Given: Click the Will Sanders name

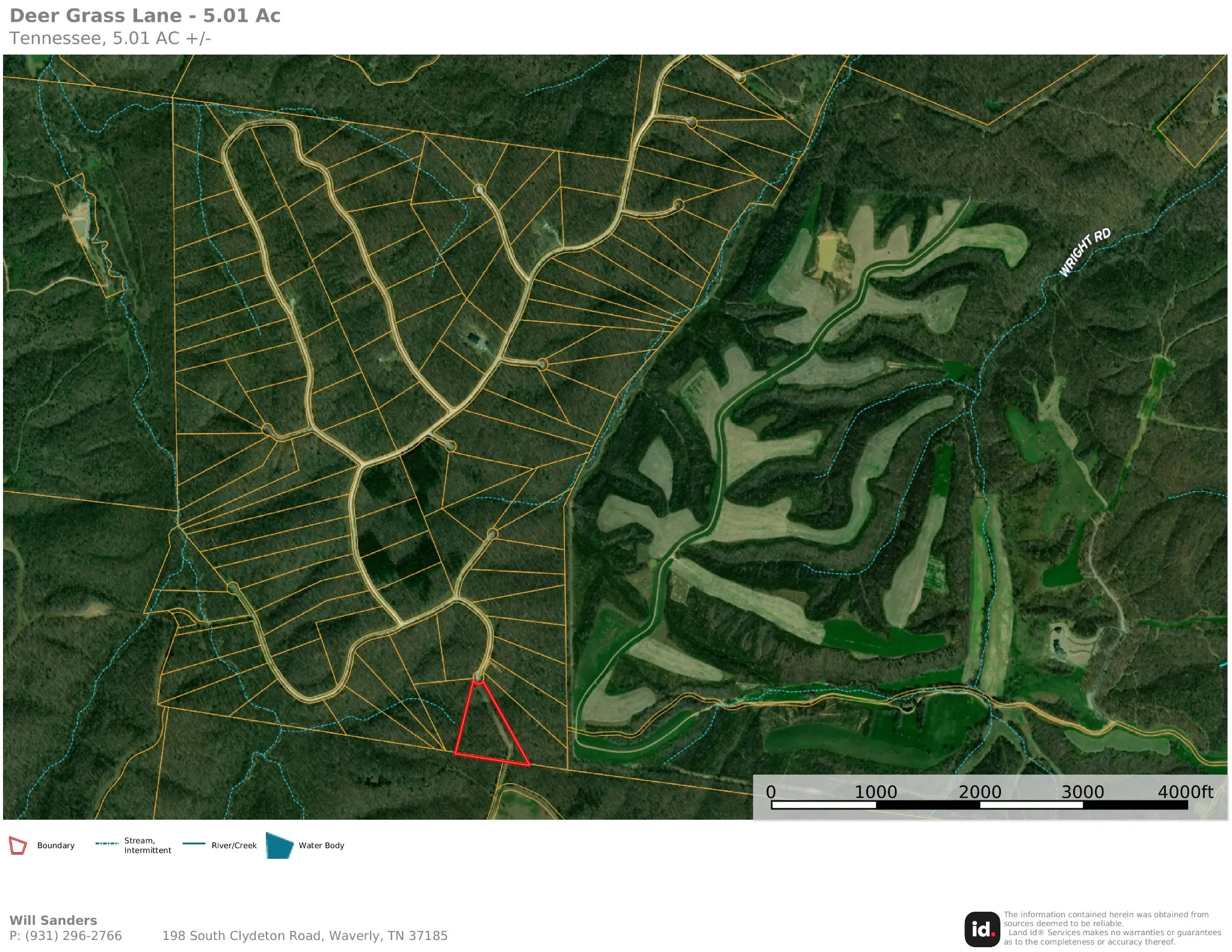Looking at the screenshot, I should click(x=53, y=920).
